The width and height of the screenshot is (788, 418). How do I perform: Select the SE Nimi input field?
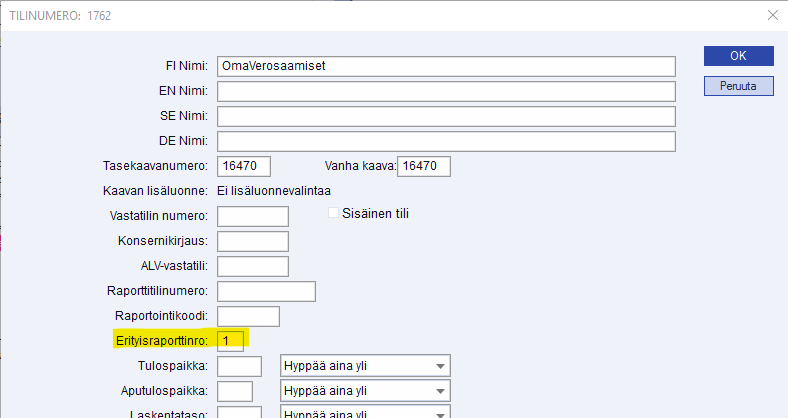(447, 116)
